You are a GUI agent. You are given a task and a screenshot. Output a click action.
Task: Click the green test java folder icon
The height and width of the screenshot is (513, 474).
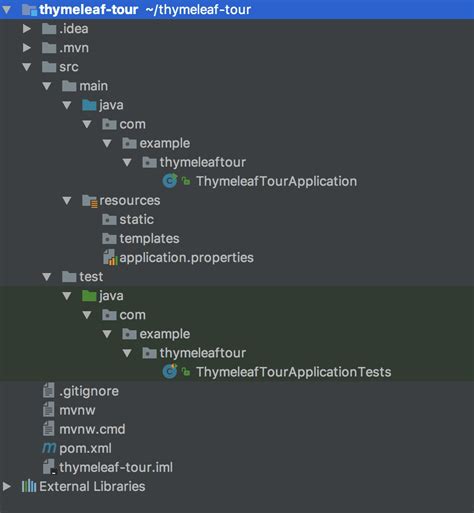(89, 296)
